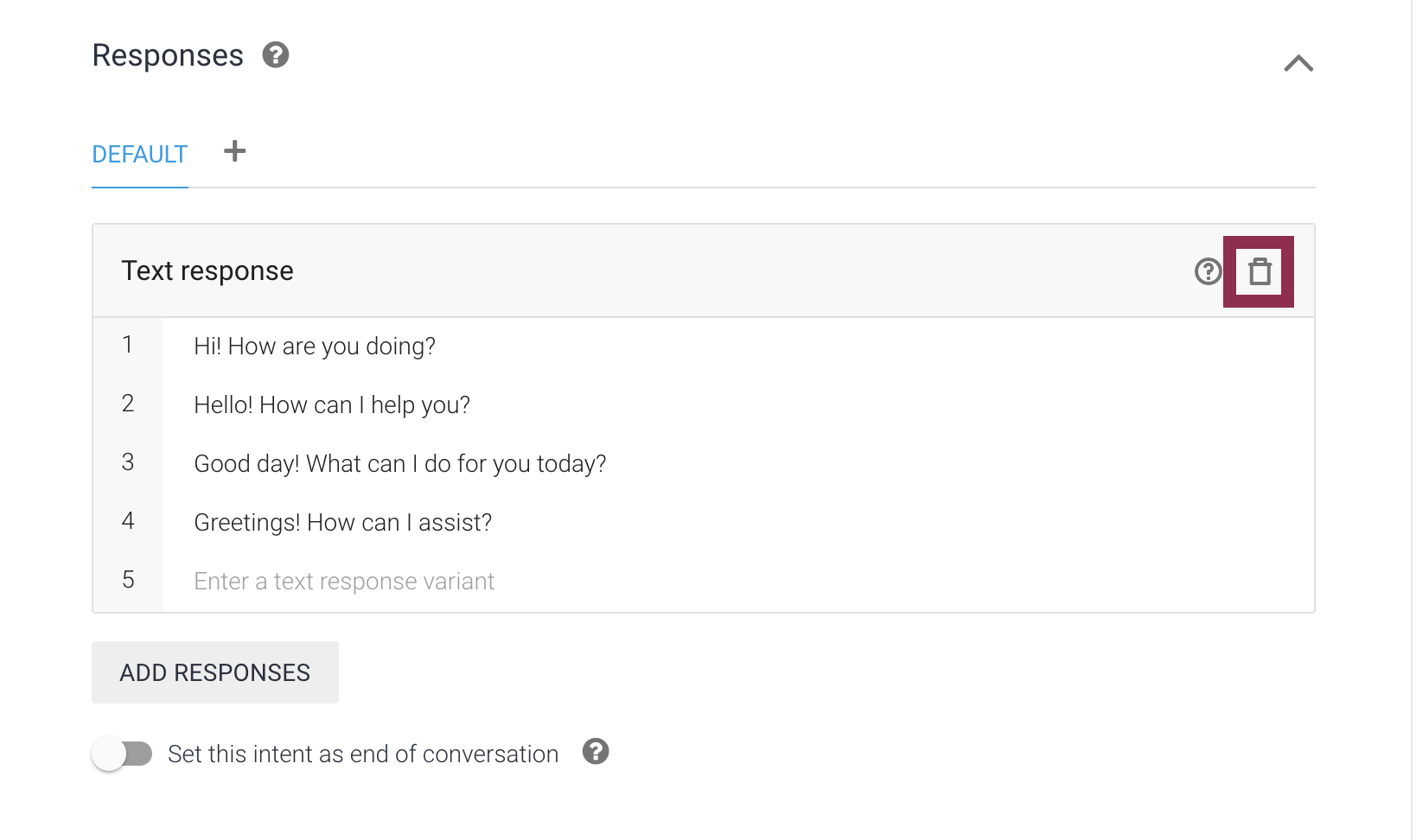
Task: Collapse the Responses section
Action: [x=1298, y=63]
